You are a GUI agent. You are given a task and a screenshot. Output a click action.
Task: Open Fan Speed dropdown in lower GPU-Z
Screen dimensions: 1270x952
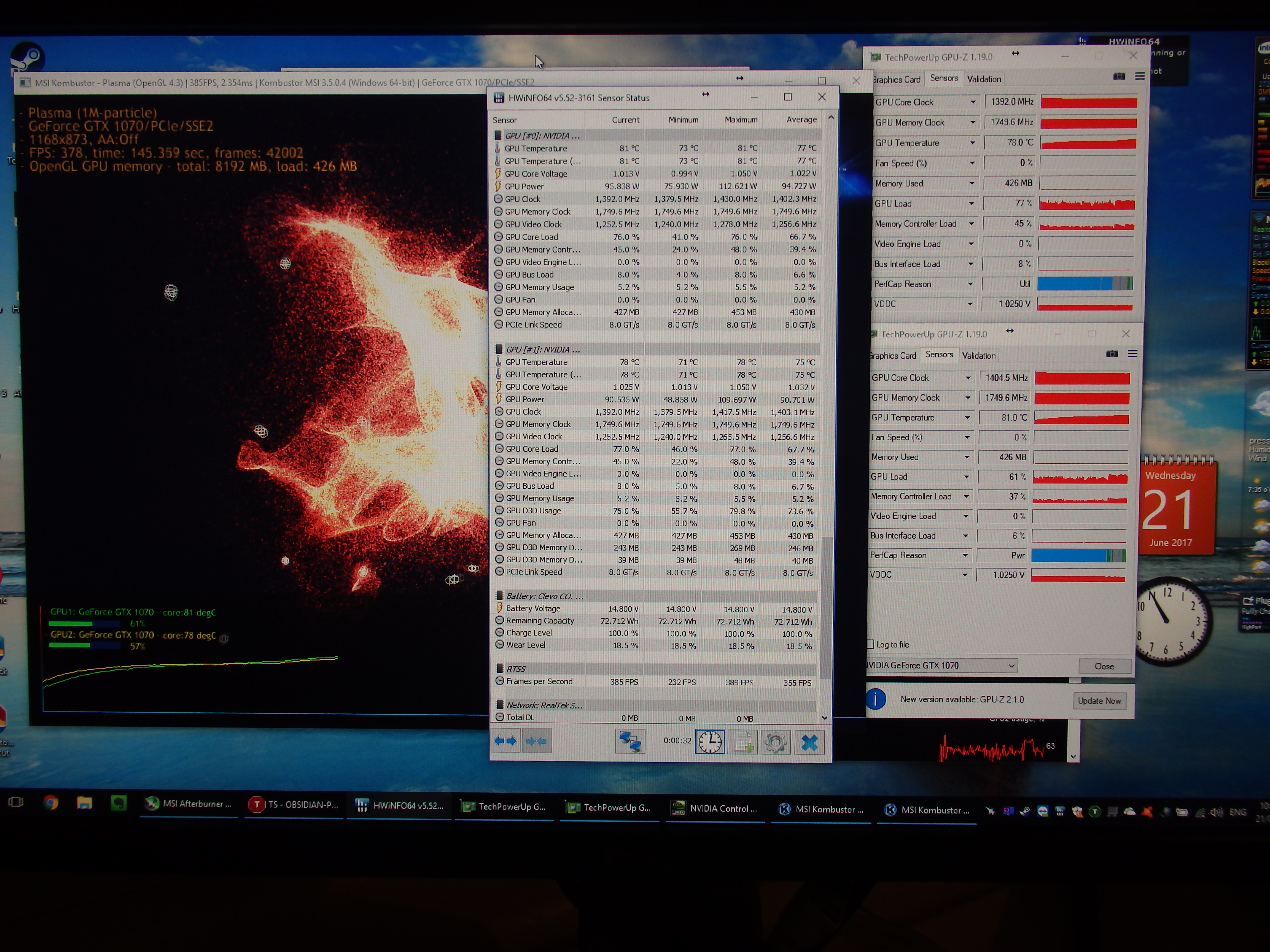(967, 437)
